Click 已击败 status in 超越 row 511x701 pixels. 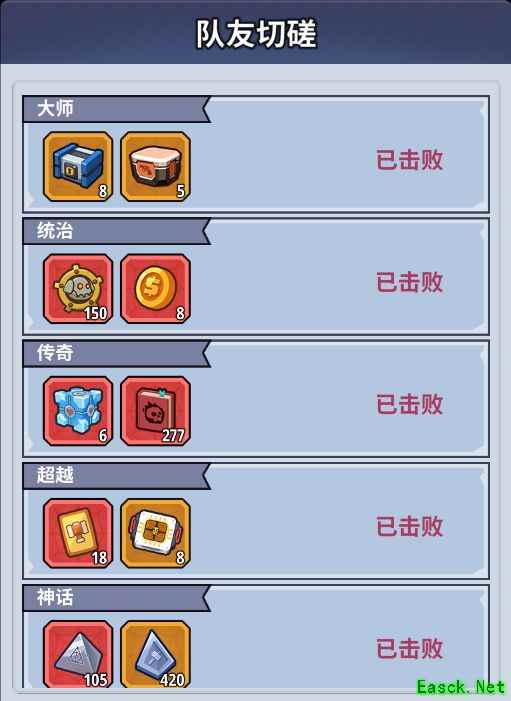pos(410,527)
